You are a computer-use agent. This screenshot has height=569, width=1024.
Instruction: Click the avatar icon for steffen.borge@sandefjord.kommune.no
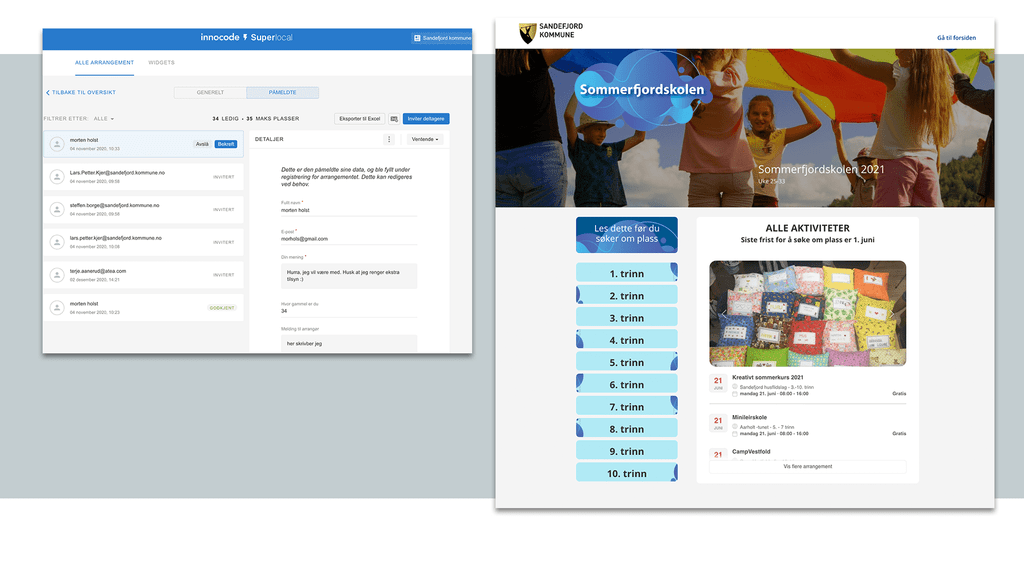point(57,209)
